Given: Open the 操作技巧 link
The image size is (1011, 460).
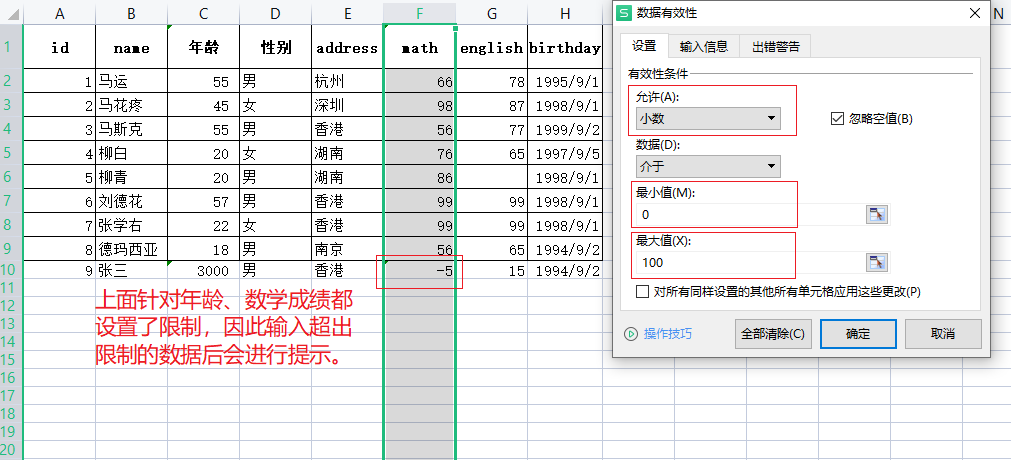Looking at the screenshot, I should click(667, 334).
